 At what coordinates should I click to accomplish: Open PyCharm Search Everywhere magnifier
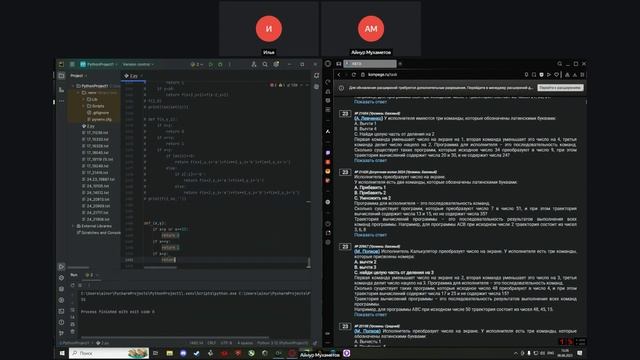point(265,64)
